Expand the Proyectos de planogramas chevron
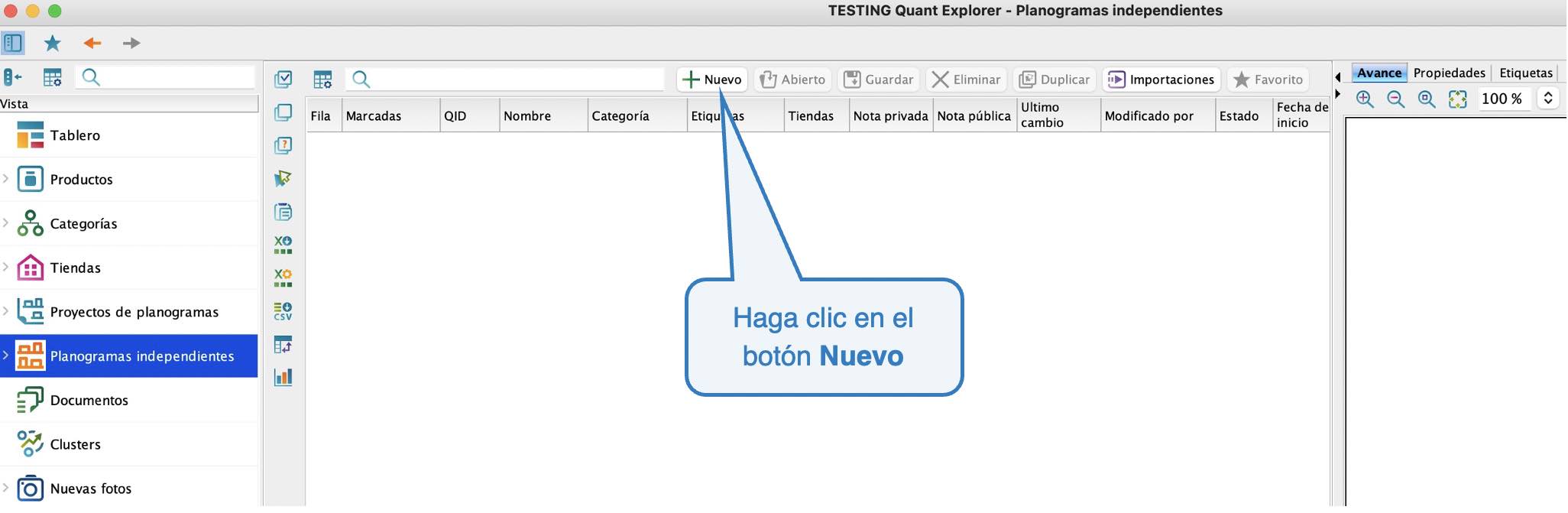The width and height of the screenshot is (1568, 513). pos(5,311)
